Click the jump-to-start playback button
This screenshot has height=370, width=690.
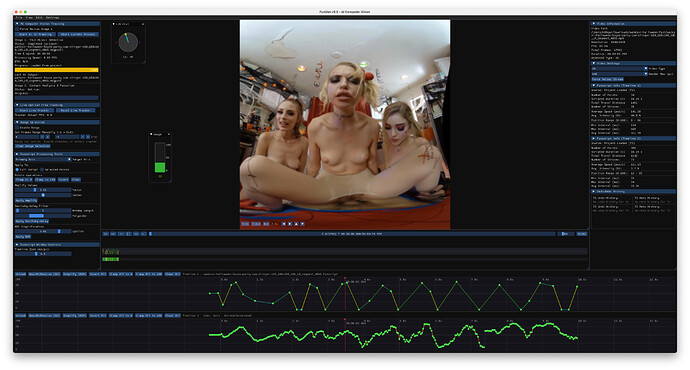[106, 234]
